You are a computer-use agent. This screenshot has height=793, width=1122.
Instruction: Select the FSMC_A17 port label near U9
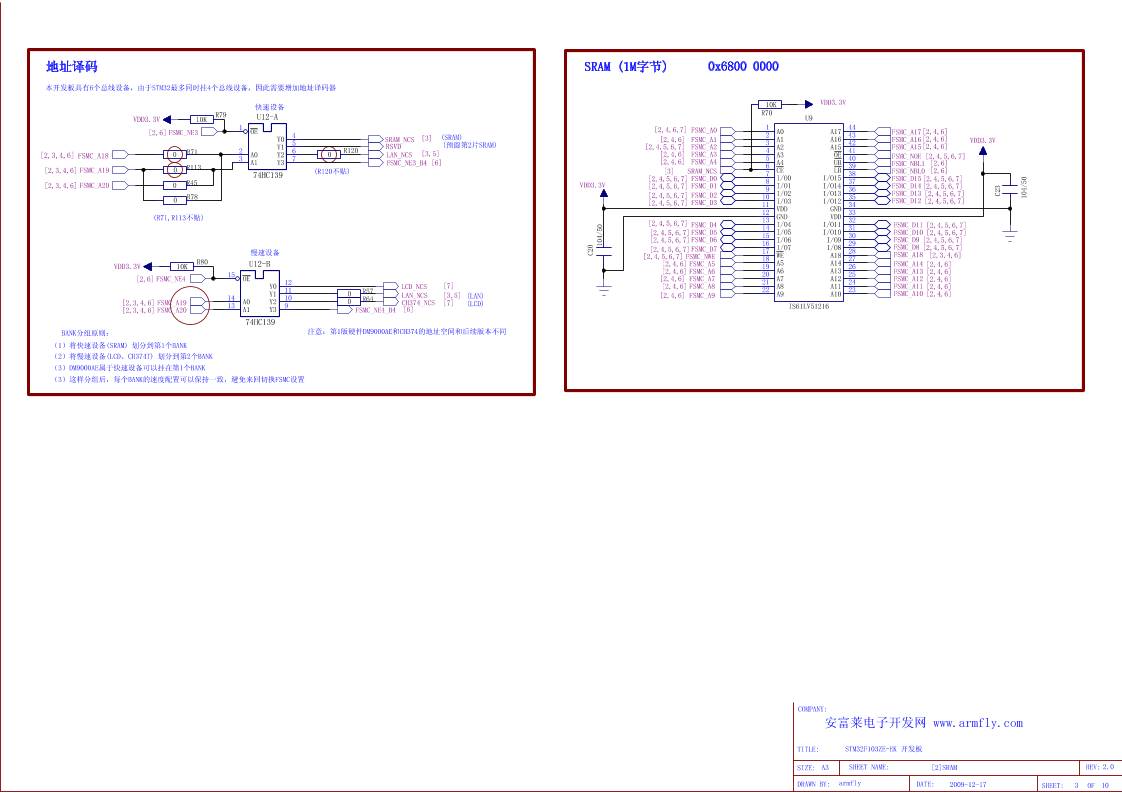(x=906, y=131)
